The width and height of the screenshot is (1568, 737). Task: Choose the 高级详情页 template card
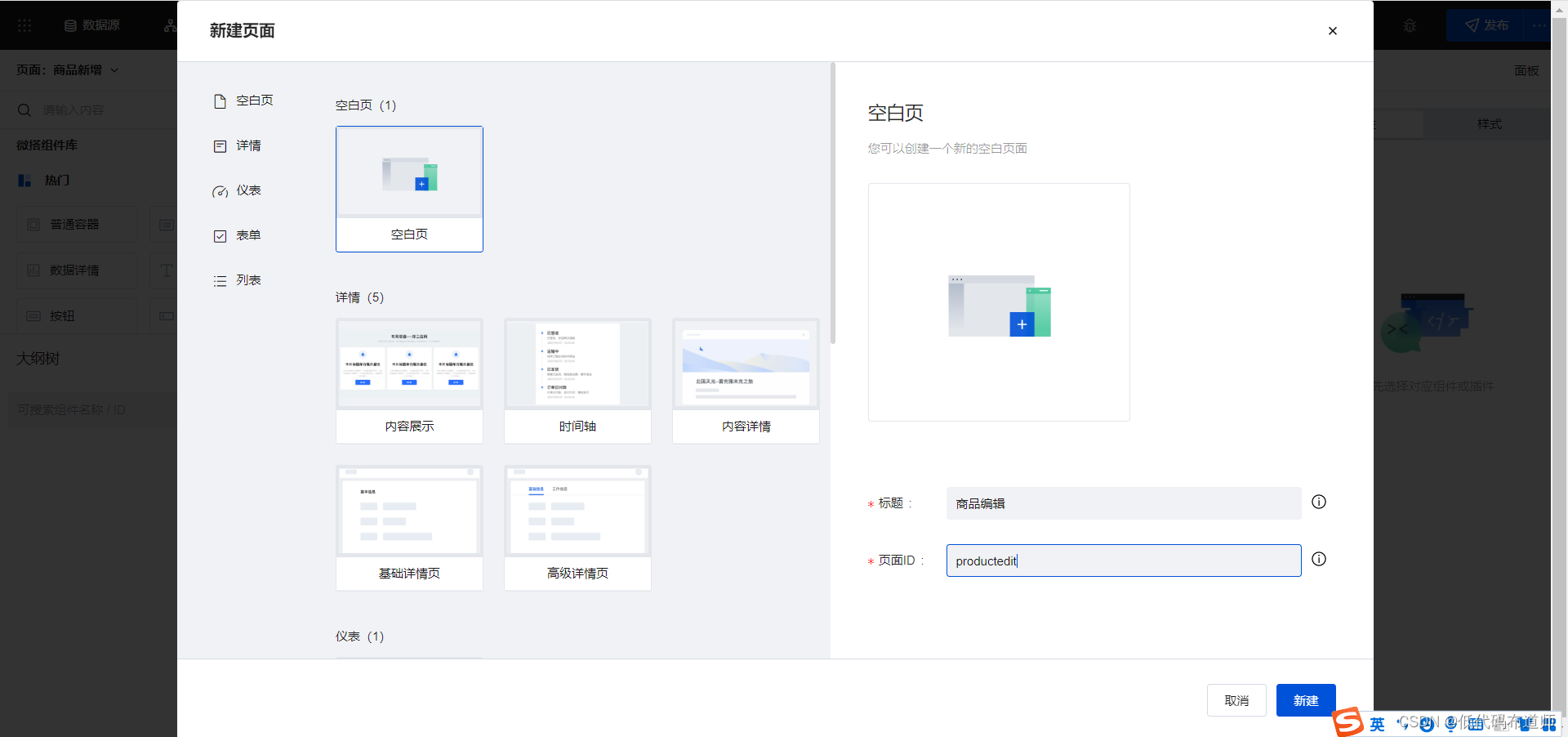point(577,528)
